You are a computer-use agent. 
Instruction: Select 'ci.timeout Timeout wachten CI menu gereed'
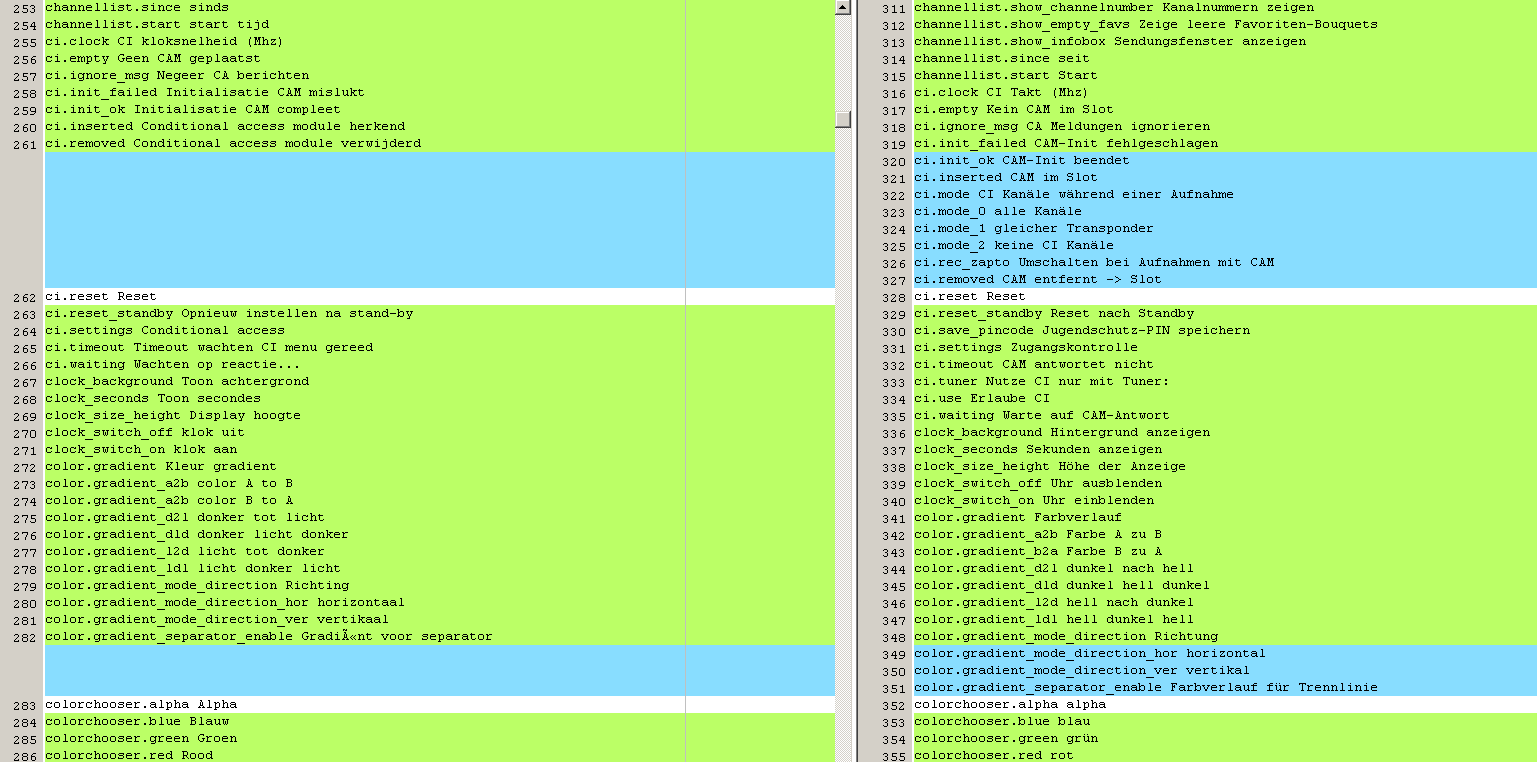click(x=209, y=348)
